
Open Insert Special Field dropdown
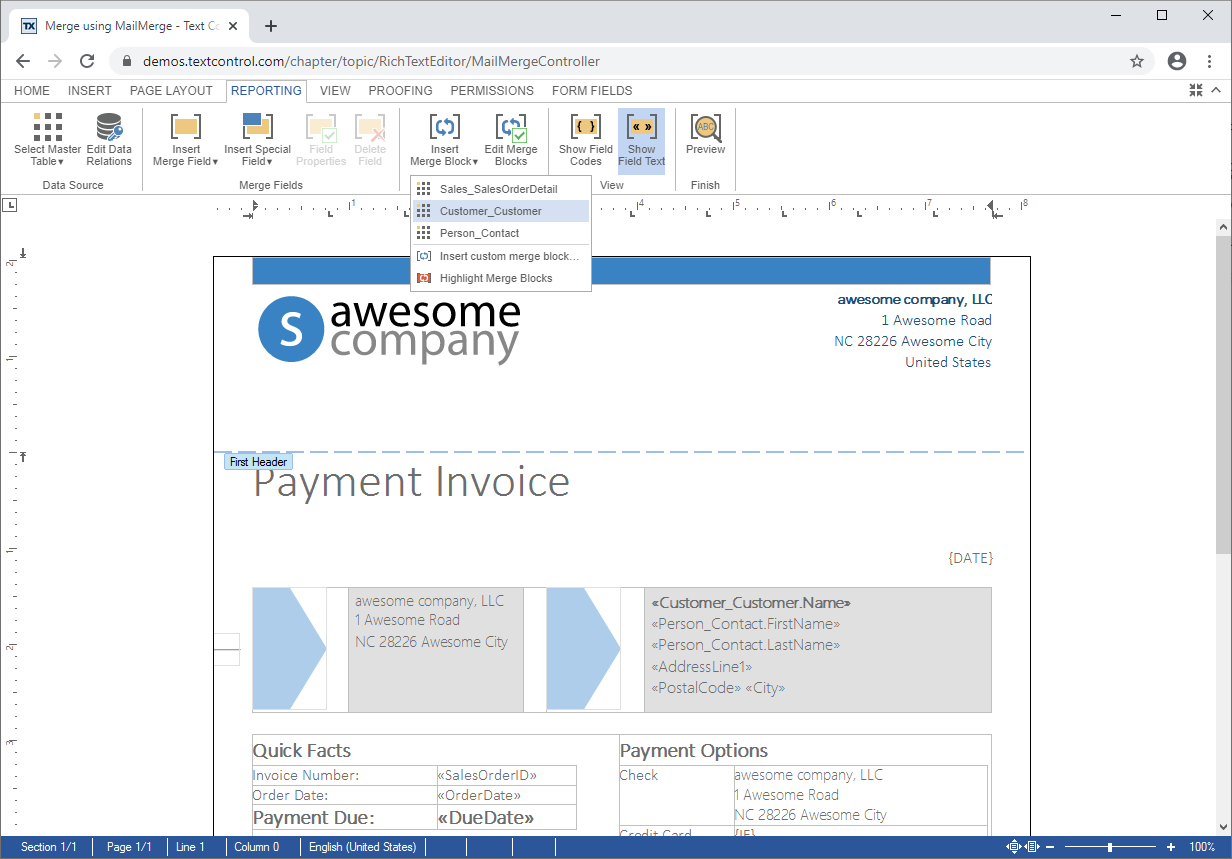pyautogui.click(x=257, y=140)
